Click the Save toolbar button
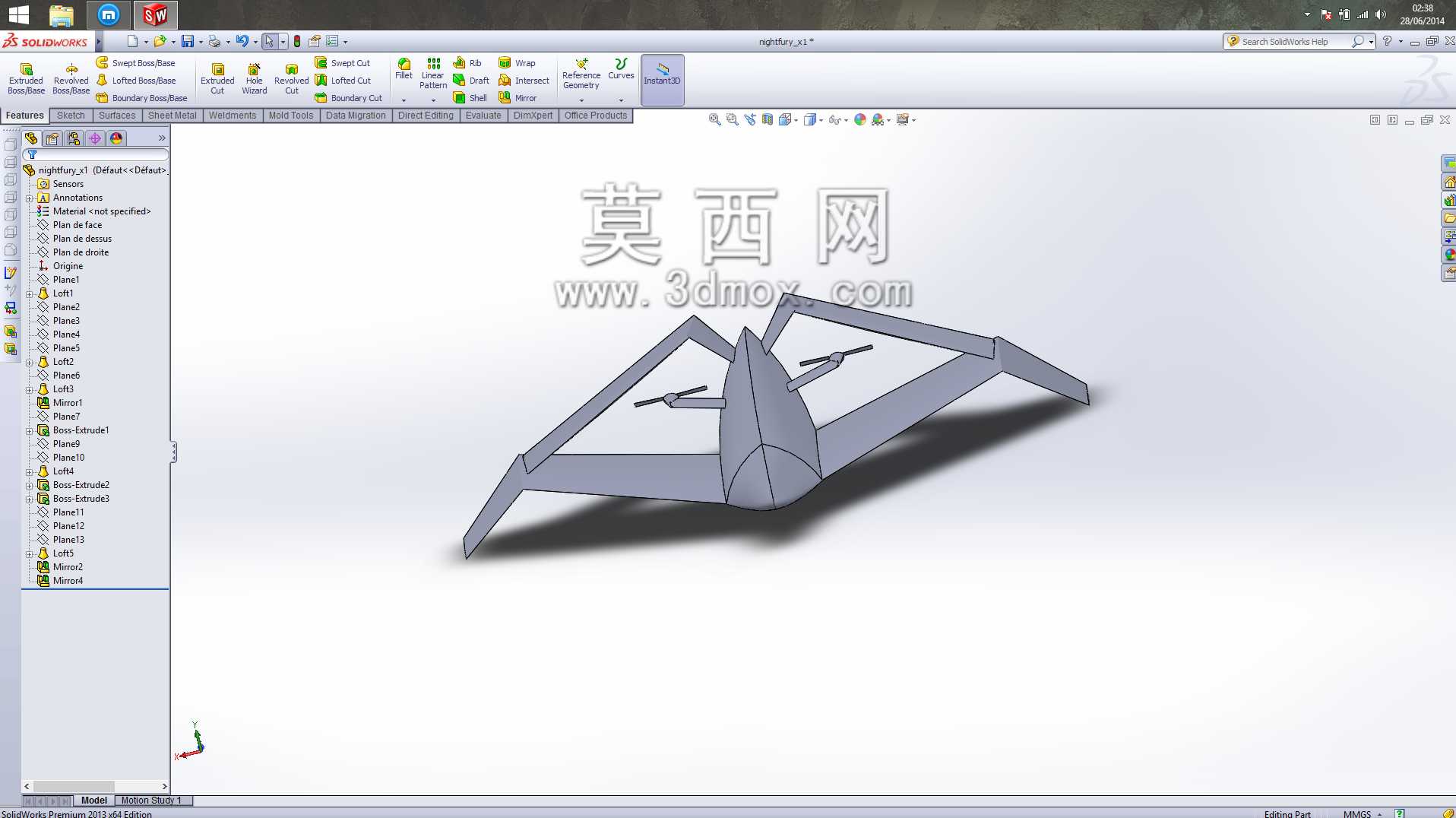Screen dimensions: 1456x818 (x=187, y=42)
